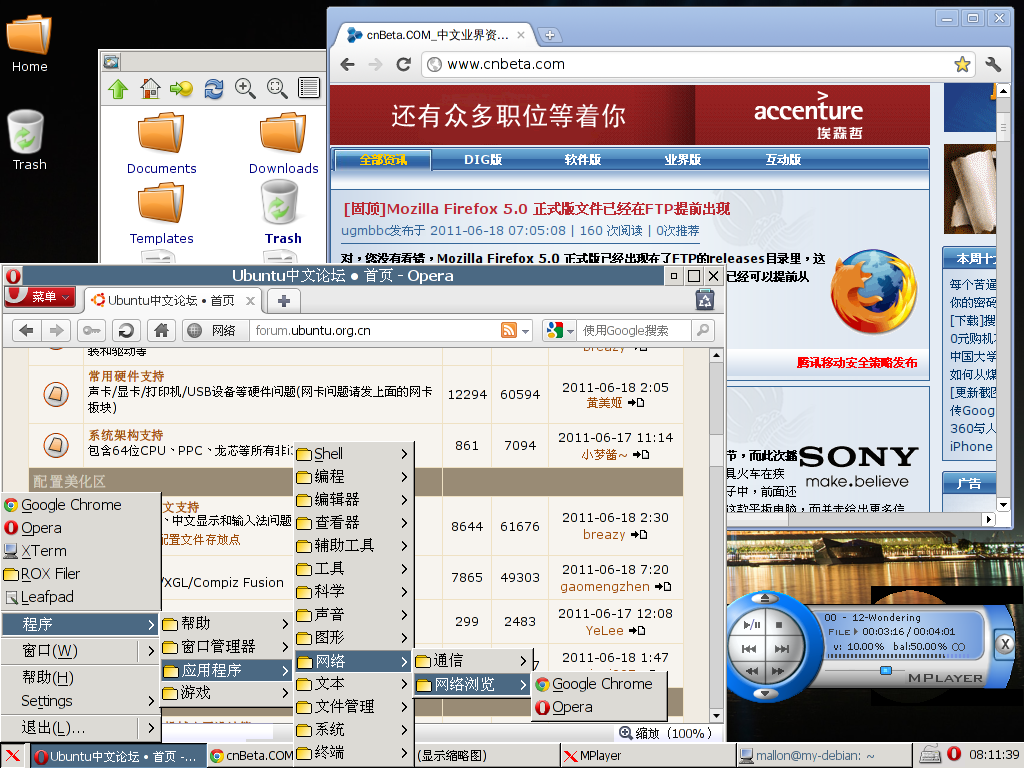
Task: Click Chrome's back arrow button
Action: point(347,64)
